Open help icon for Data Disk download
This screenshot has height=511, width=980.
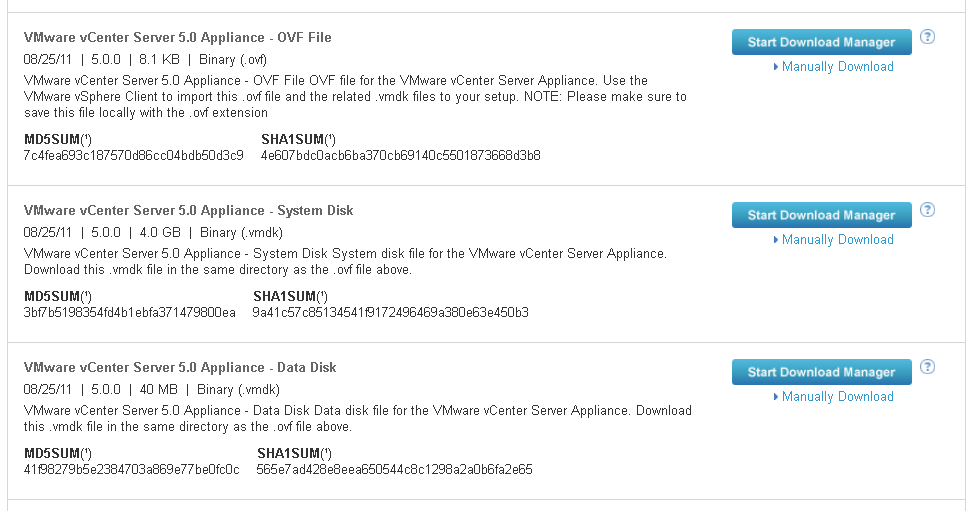[928, 367]
